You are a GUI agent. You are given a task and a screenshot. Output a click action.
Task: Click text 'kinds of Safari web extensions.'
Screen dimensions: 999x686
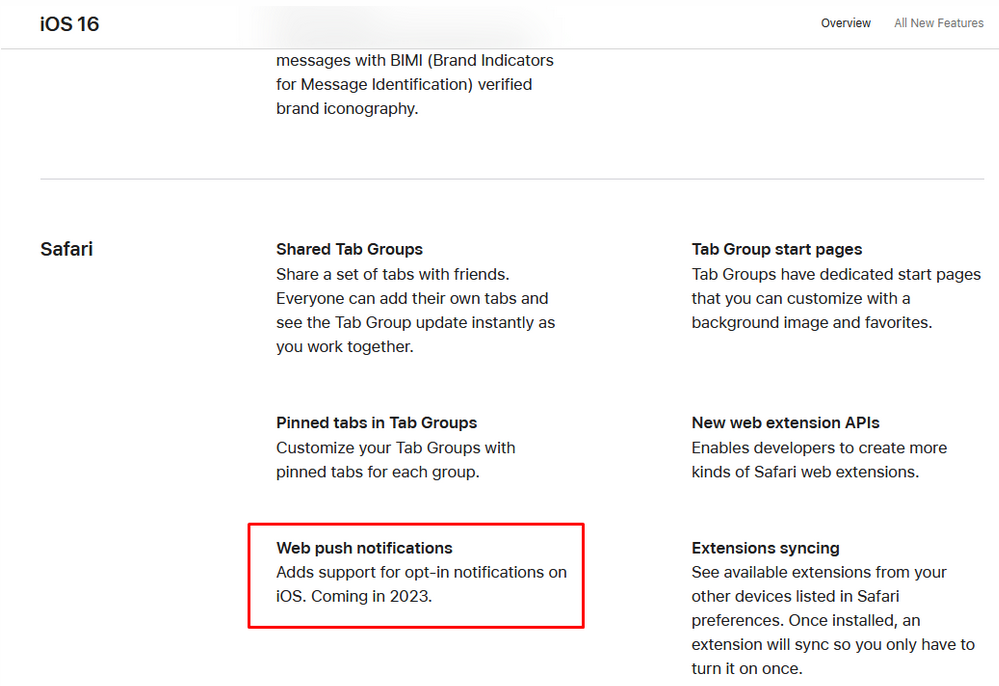coord(805,472)
